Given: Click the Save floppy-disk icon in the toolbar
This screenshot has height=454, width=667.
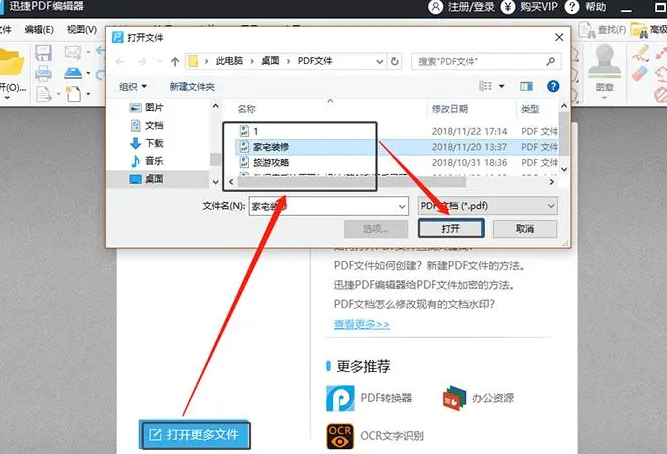Looking at the screenshot, I should tap(43, 53).
